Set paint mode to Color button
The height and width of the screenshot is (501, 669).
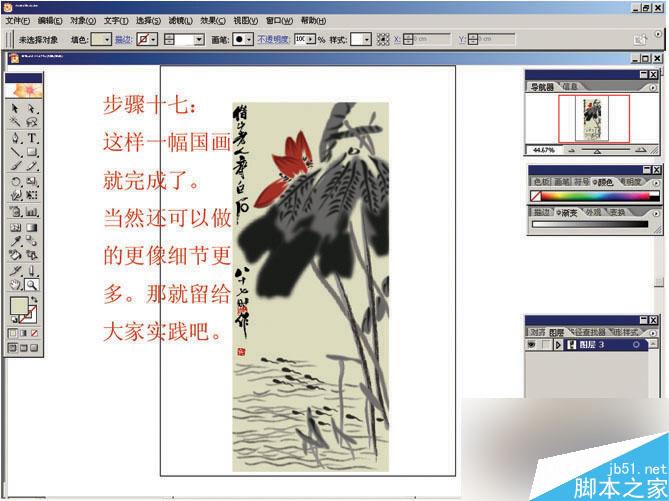point(13,333)
